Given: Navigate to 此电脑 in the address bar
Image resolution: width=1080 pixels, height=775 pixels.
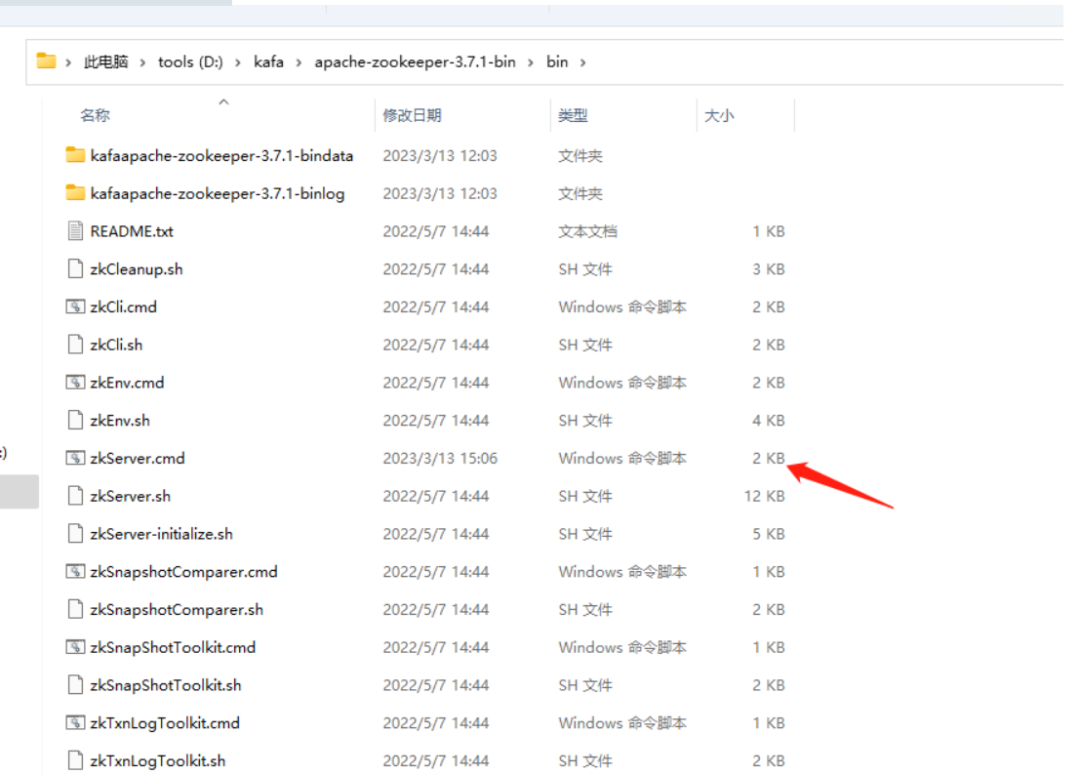Looking at the screenshot, I should [x=106, y=62].
